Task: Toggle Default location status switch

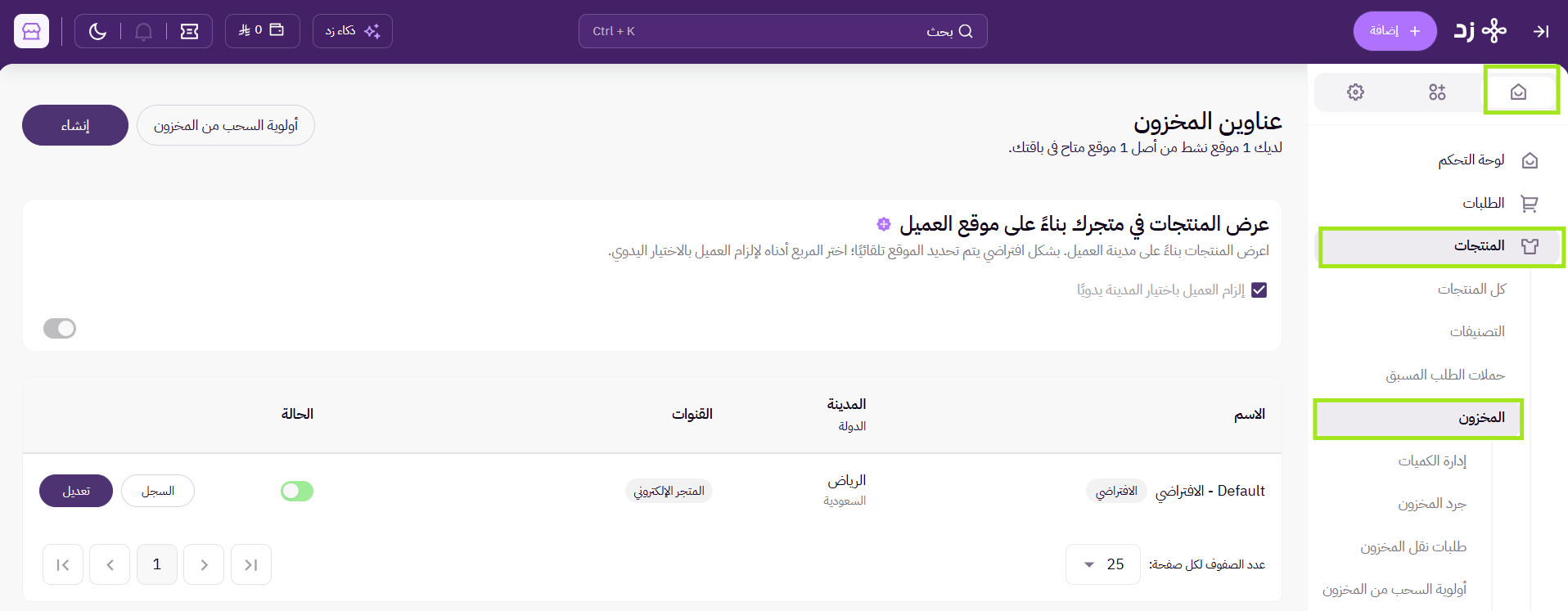Action: tap(297, 491)
